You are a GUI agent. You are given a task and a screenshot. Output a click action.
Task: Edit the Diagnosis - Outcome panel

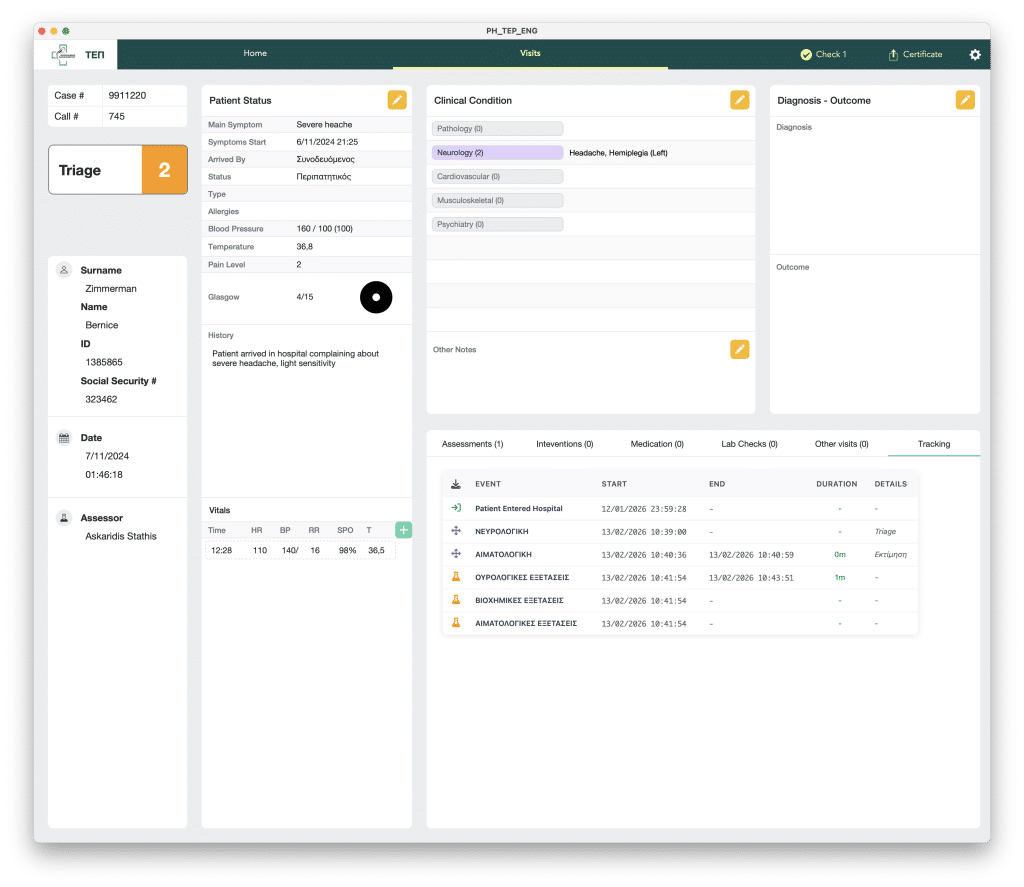[964, 100]
